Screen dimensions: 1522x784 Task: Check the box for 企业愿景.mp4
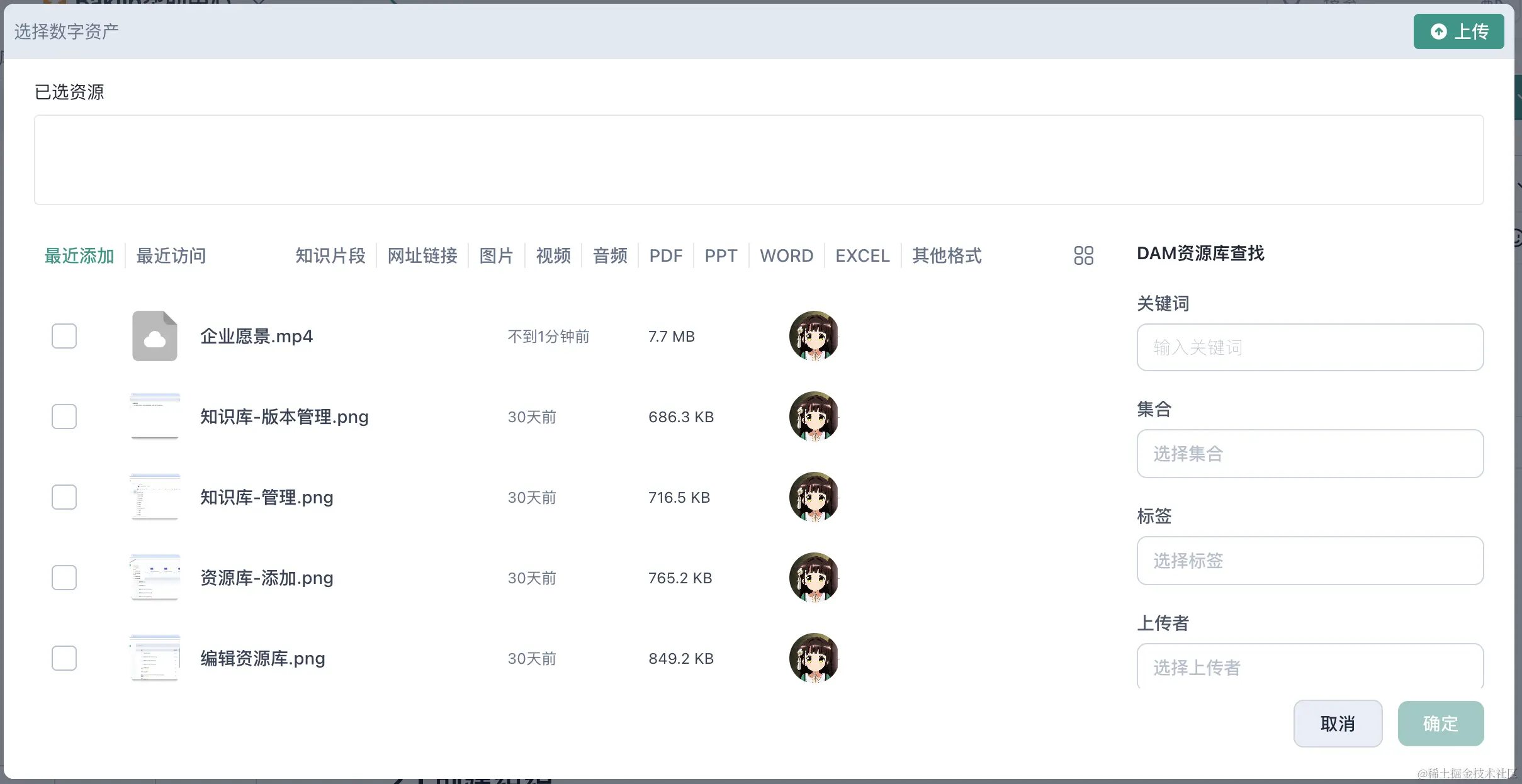64,336
